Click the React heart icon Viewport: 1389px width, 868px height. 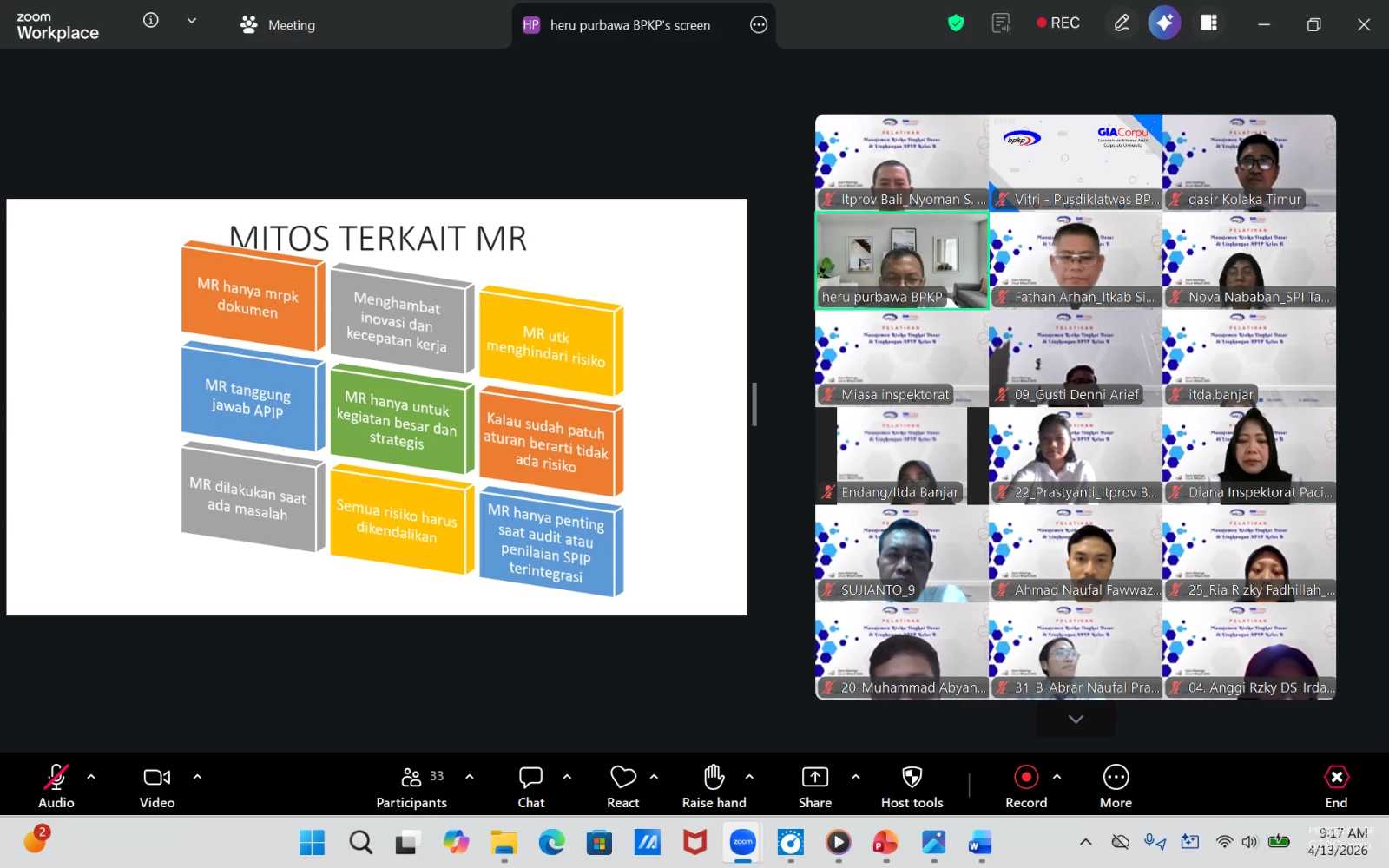[622, 786]
